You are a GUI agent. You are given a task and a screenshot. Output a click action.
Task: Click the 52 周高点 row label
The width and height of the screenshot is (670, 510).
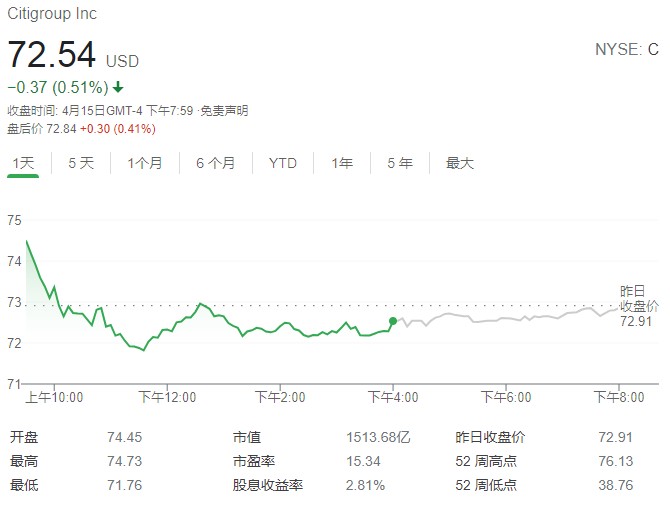coord(486,461)
